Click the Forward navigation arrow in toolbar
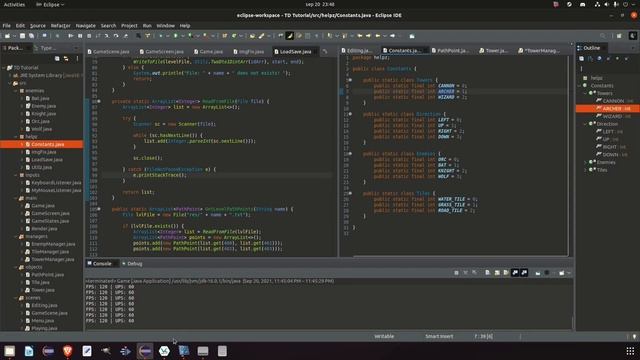640x360 pixels. click(x=392, y=36)
